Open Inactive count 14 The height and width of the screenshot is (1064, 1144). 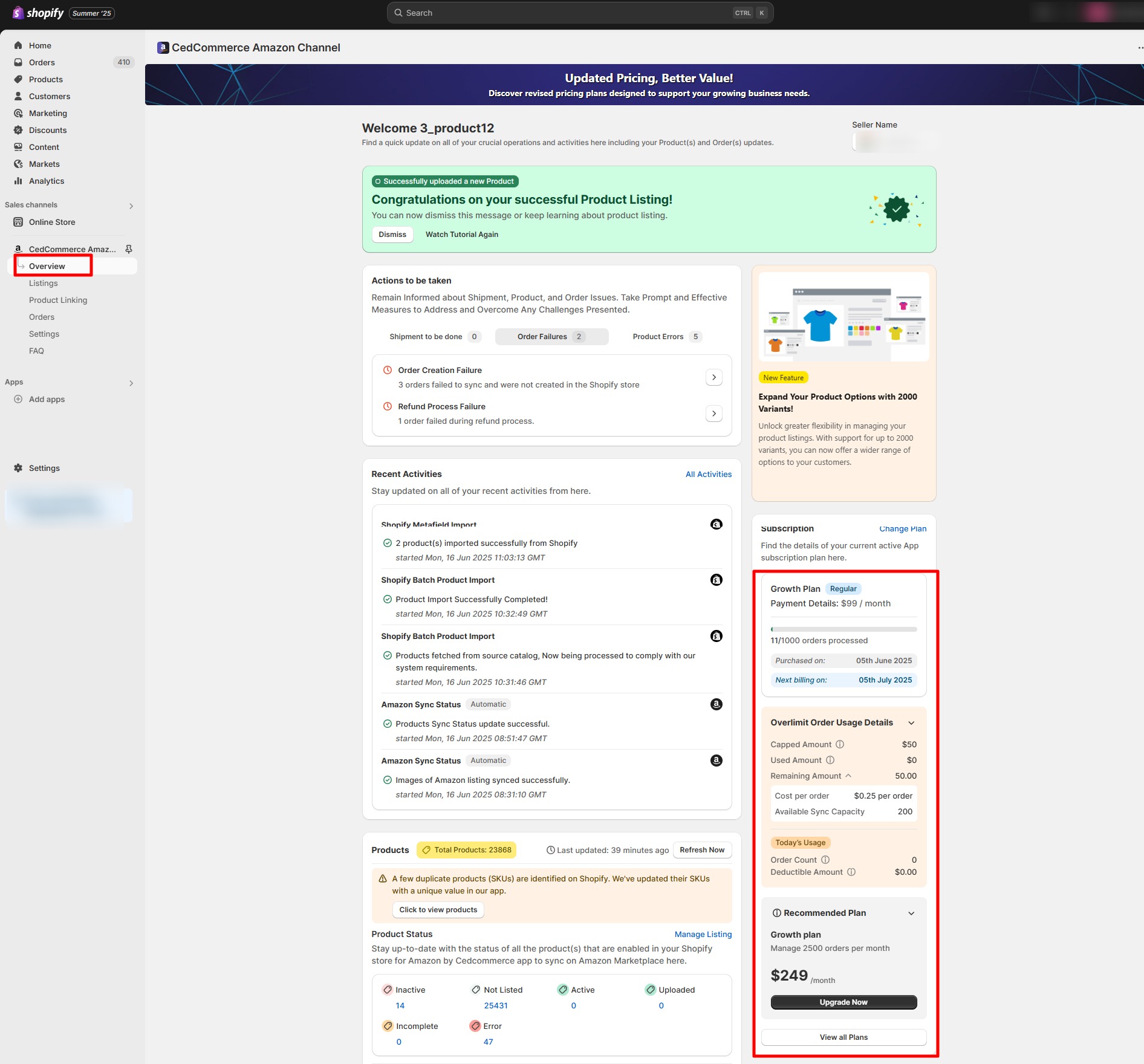pyautogui.click(x=400, y=1005)
